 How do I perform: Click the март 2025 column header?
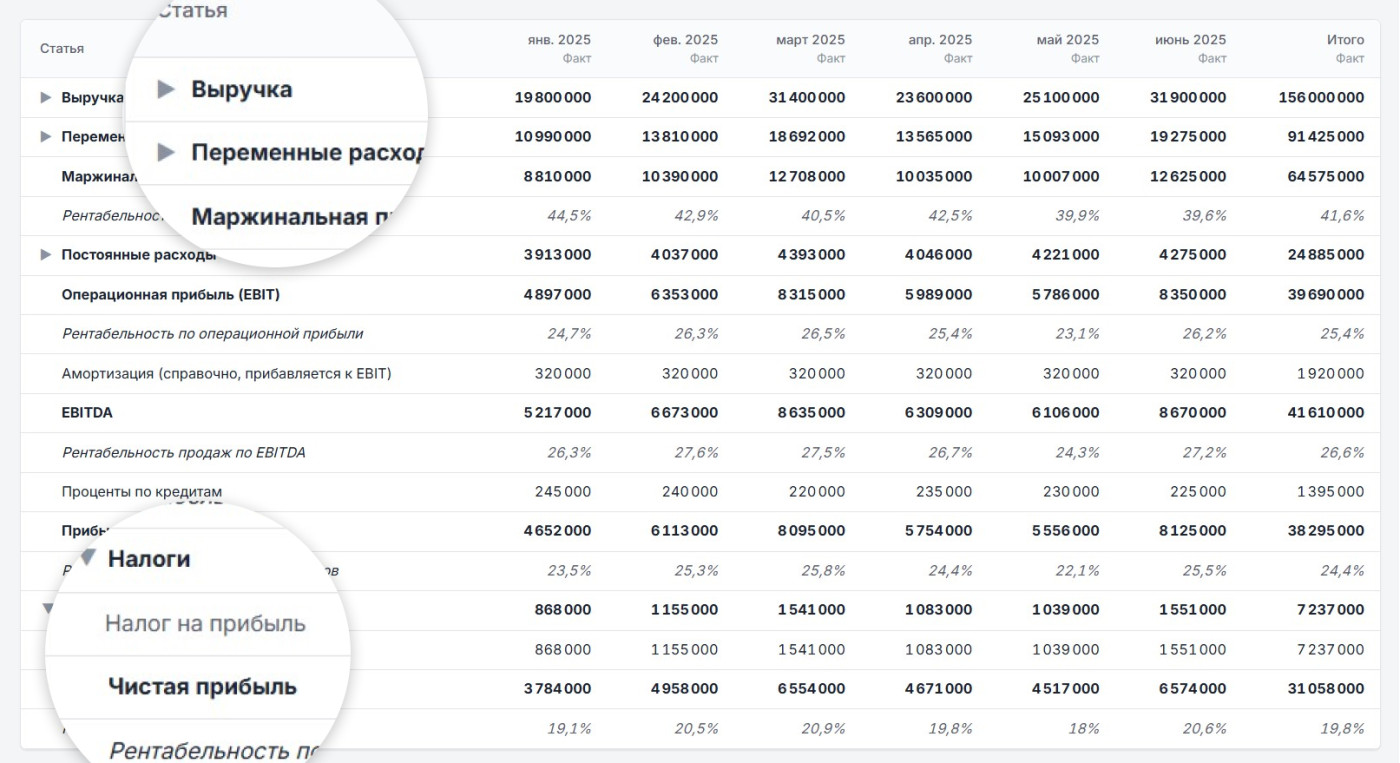click(810, 40)
